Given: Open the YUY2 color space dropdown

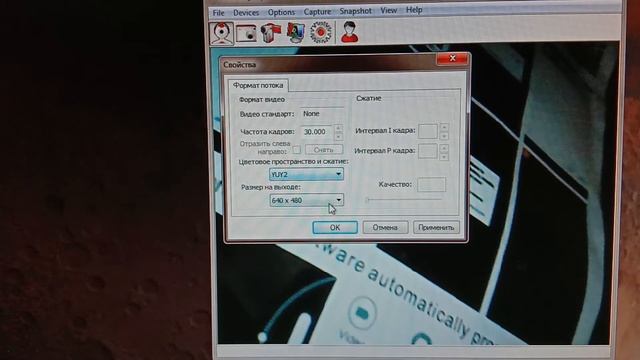Looking at the screenshot, I should pos(306,174).
